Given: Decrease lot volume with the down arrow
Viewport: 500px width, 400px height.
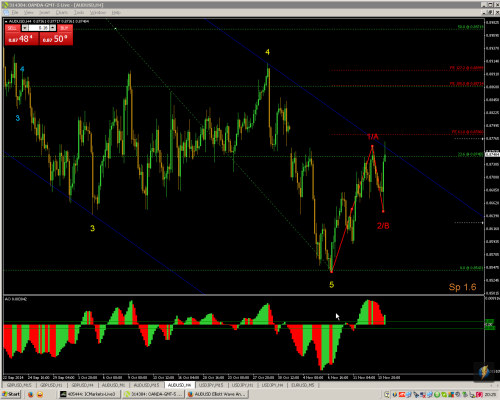Looking at the screenshot, I should coord(25,28).
